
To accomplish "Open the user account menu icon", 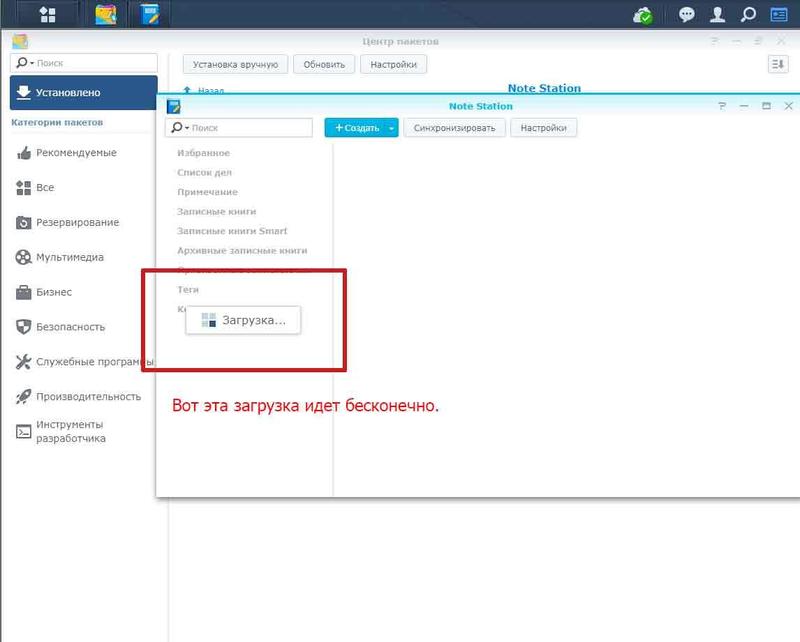I will pyautogui.click(x=717, y=14).
